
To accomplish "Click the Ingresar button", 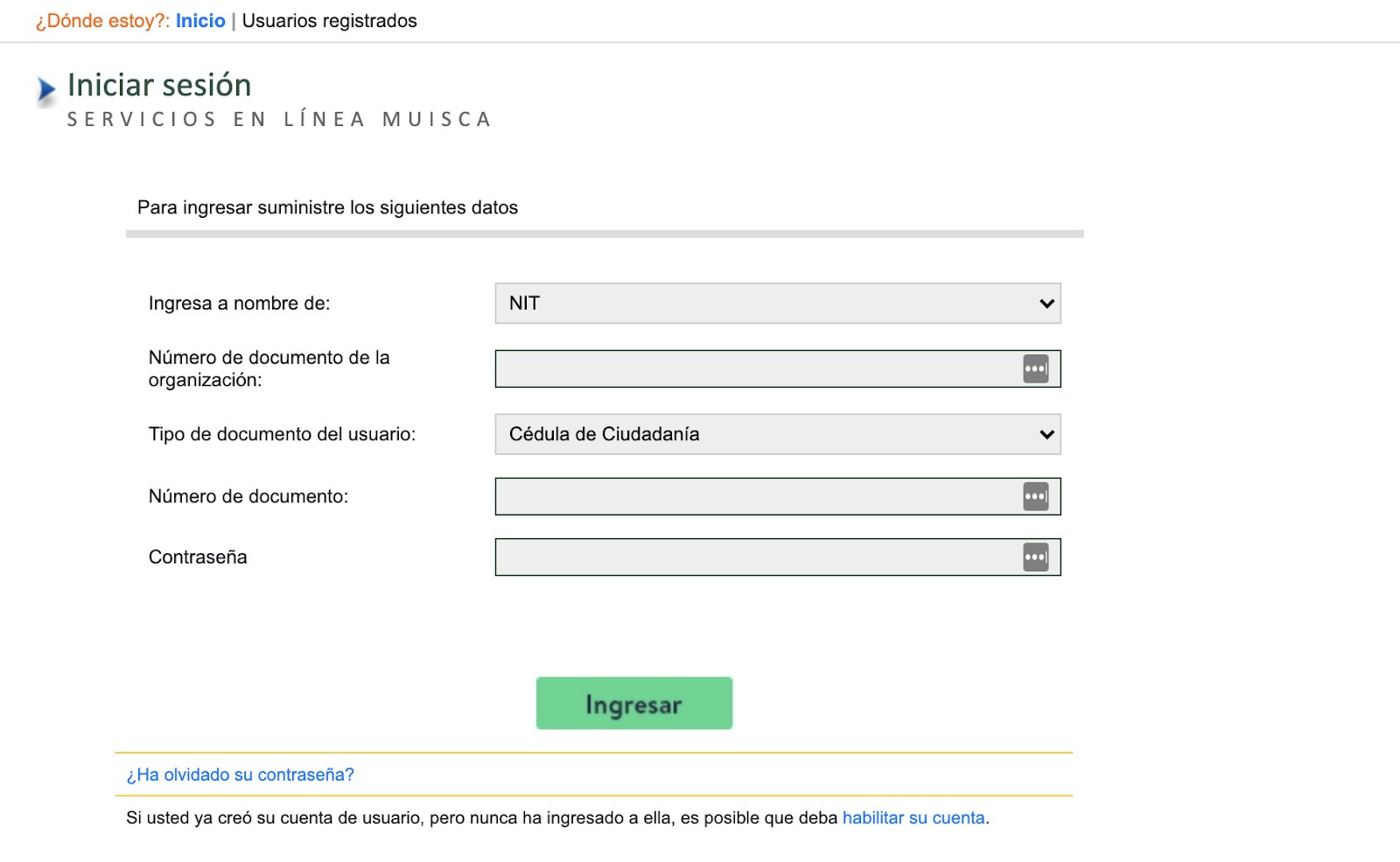I will pos(634,703).
